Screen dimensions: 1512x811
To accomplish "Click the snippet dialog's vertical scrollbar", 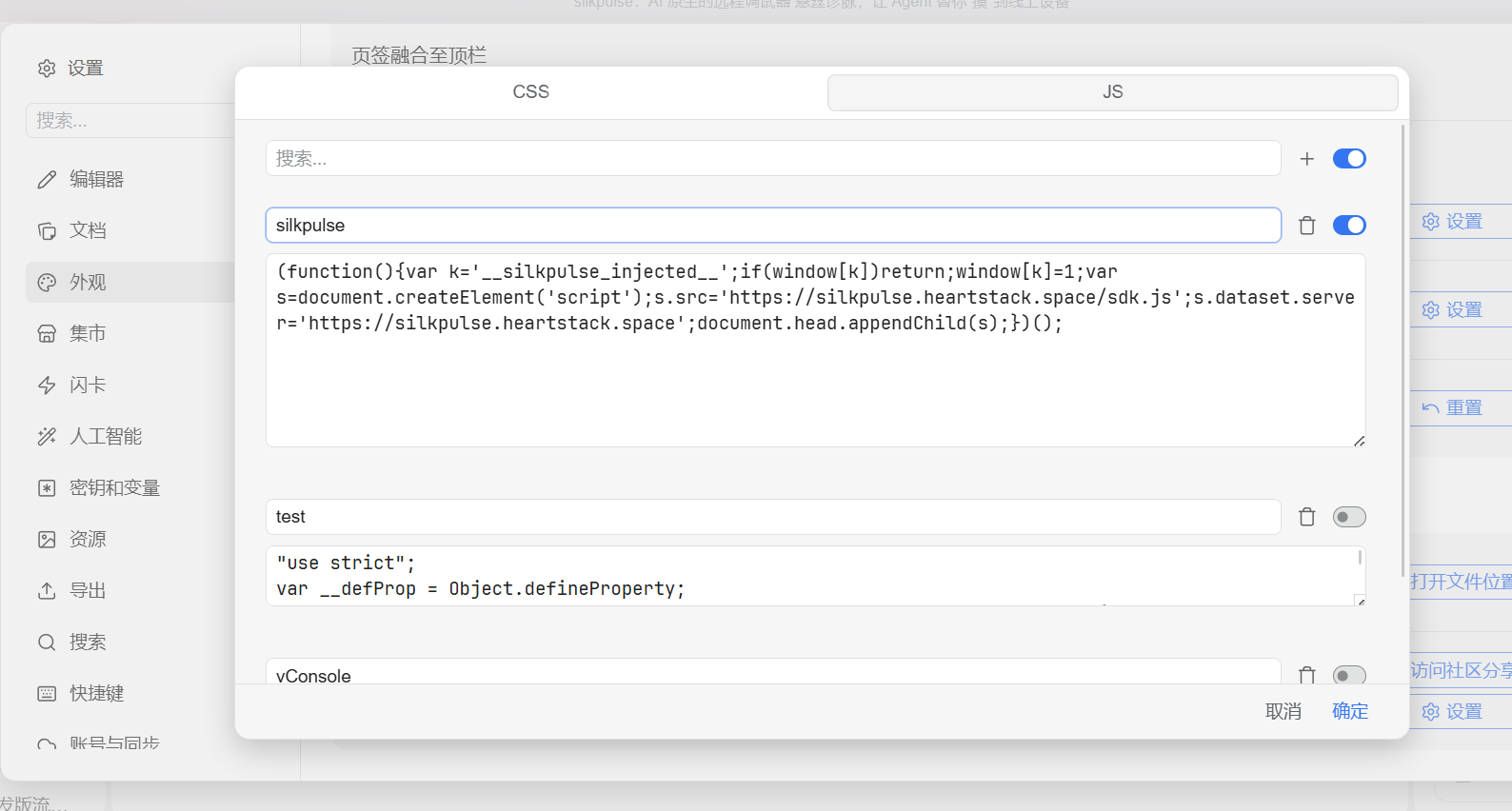I will tap(1403, 350).
